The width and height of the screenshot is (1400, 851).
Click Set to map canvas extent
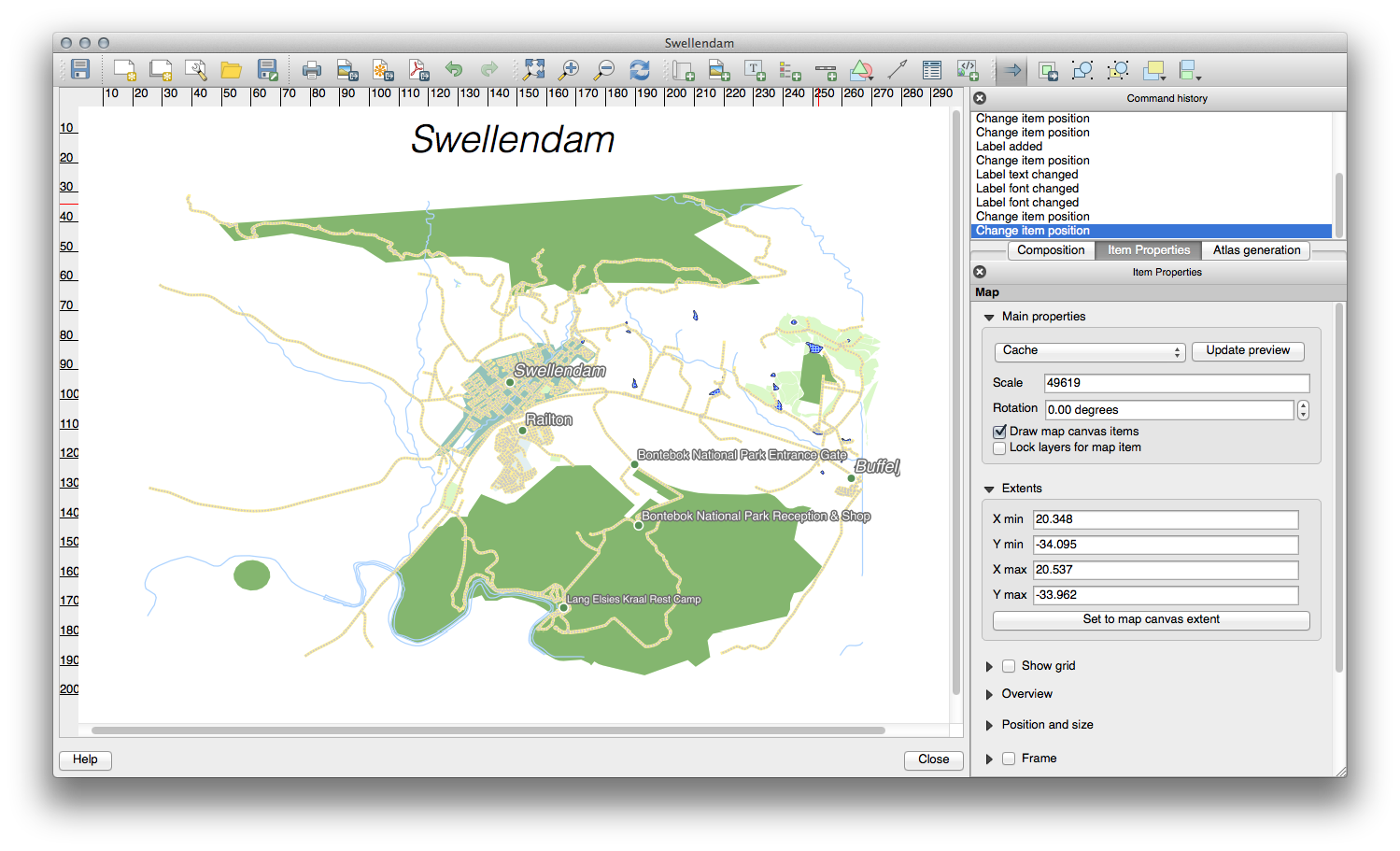(1151, 619)
